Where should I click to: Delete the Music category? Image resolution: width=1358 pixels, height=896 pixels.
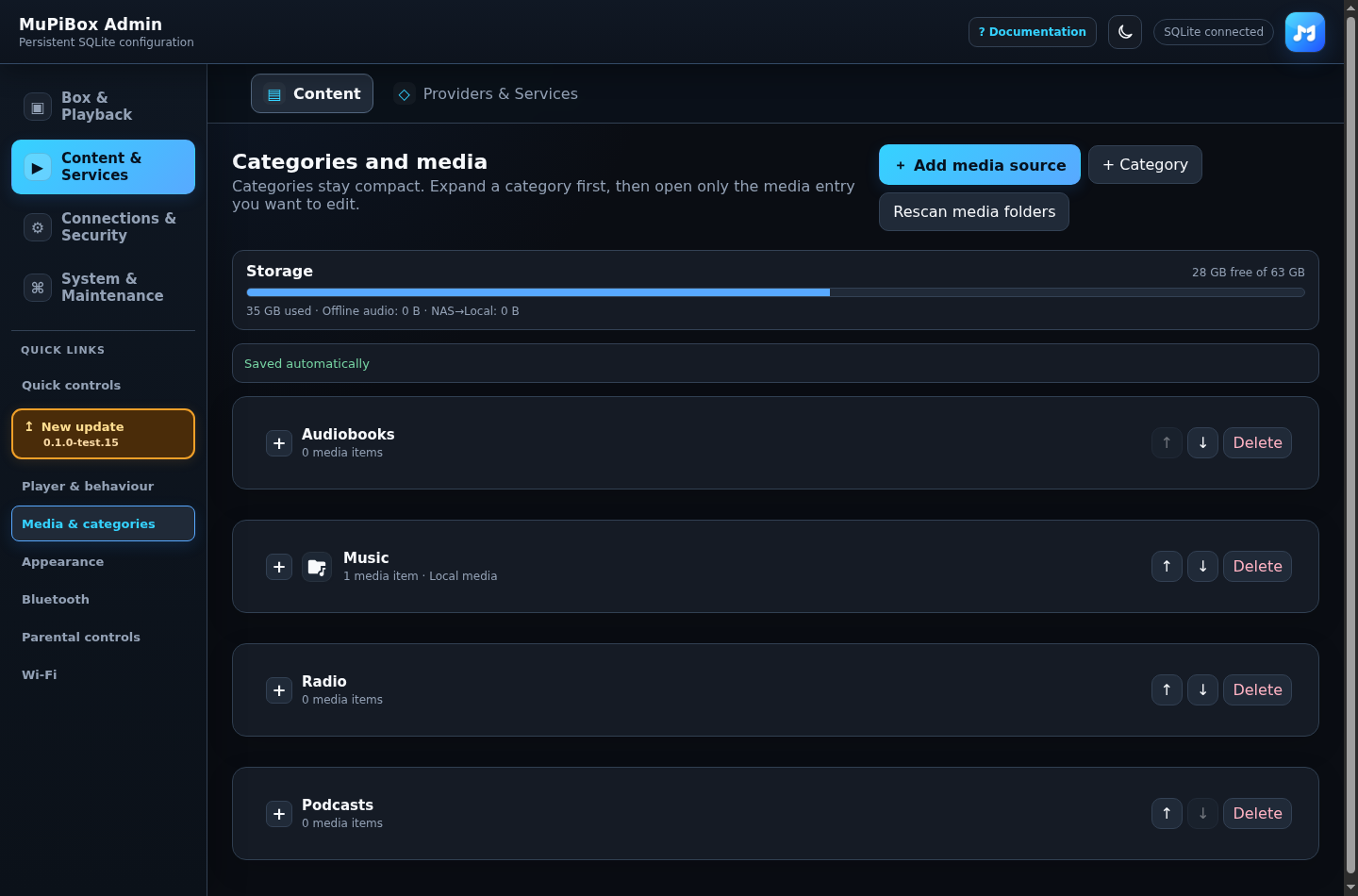(x=1257, y=567)
